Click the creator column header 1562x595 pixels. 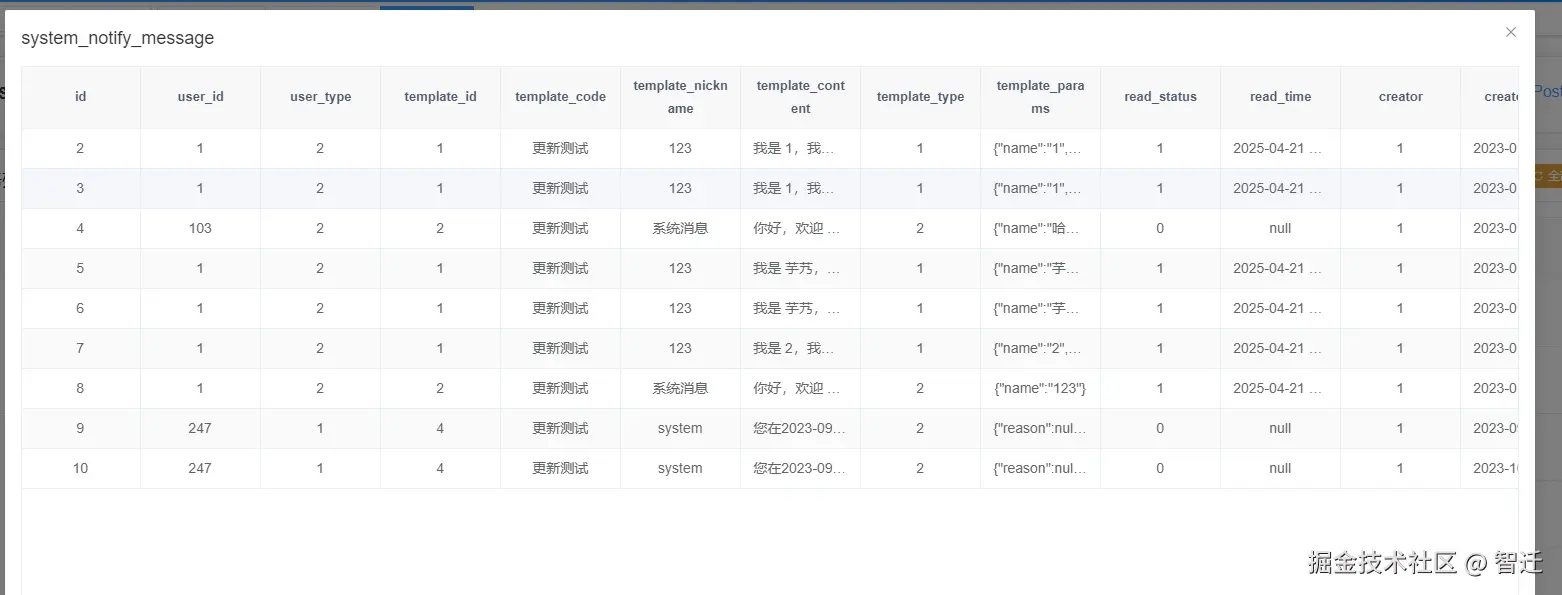[x=1400, y=97]
